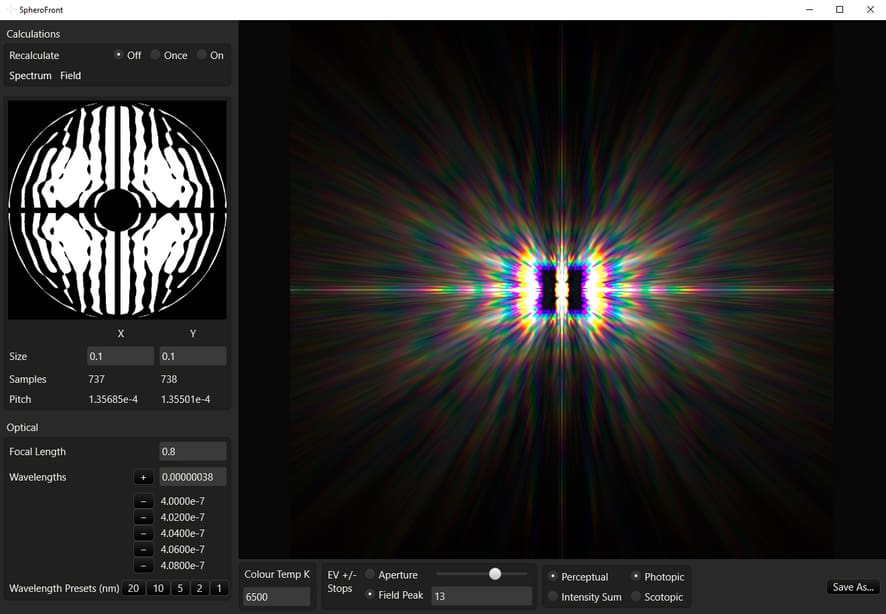Screen dimensions: 886x614
Task: Apply the 5 nm wavelength preset
Action: coord(181,588)
